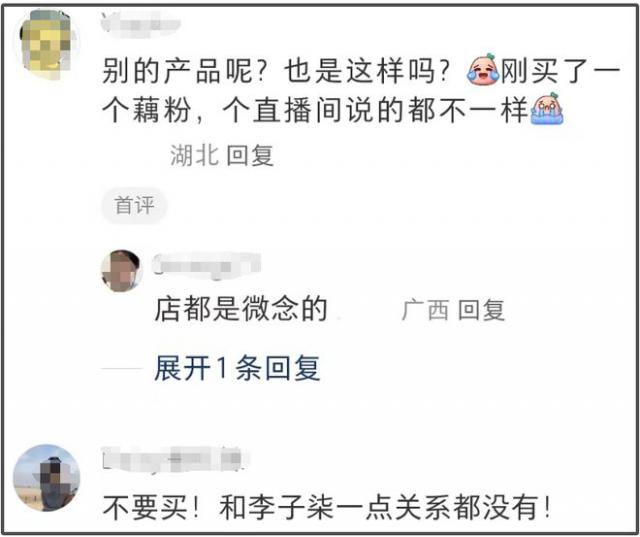The width and height of the screenshot is (640, 537).
Task: Click the blurred username above 店都是微念的
Action: tap(207, 265)
